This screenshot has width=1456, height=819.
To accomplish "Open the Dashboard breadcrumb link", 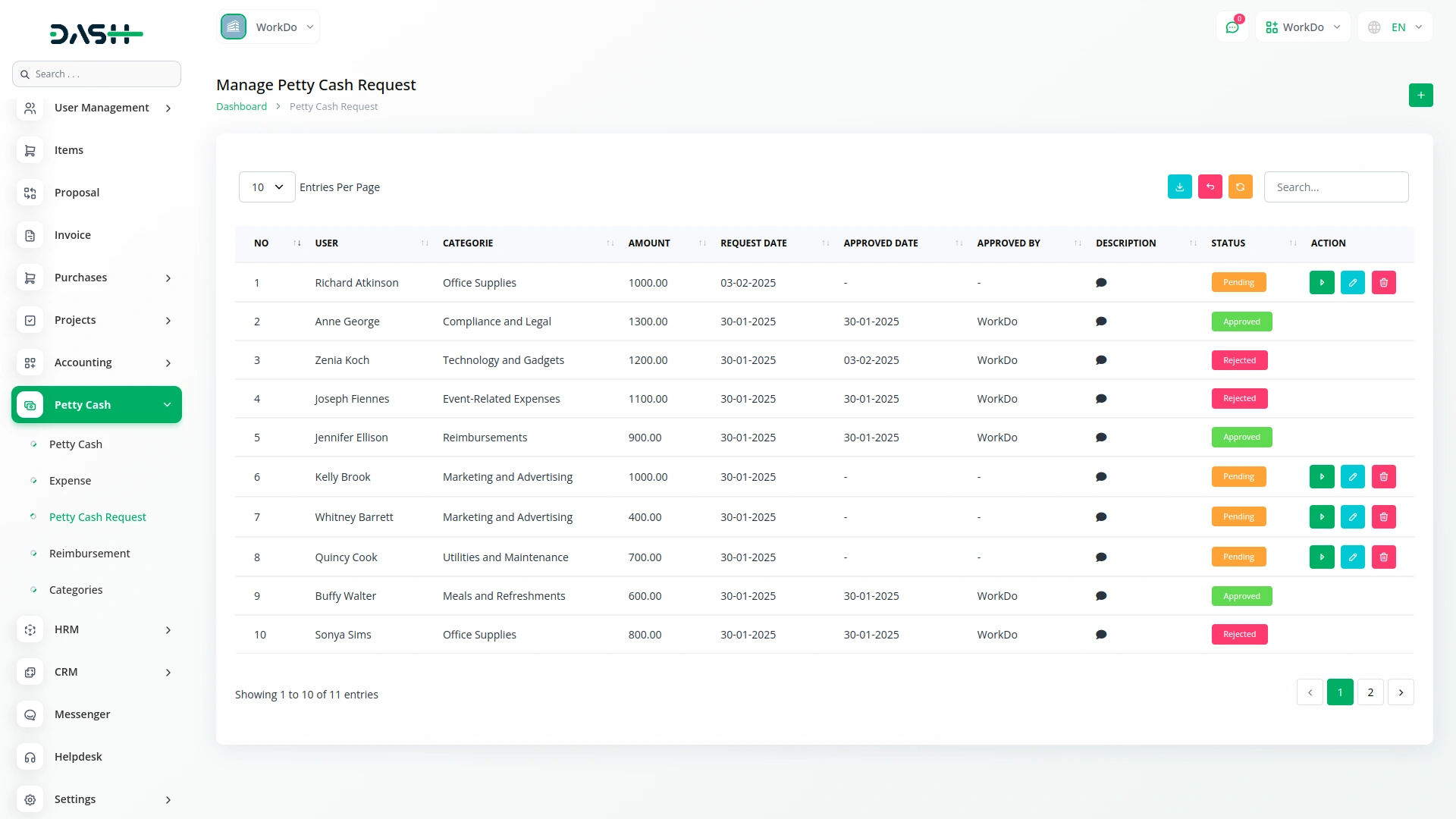I will click(x=241, y=106).
